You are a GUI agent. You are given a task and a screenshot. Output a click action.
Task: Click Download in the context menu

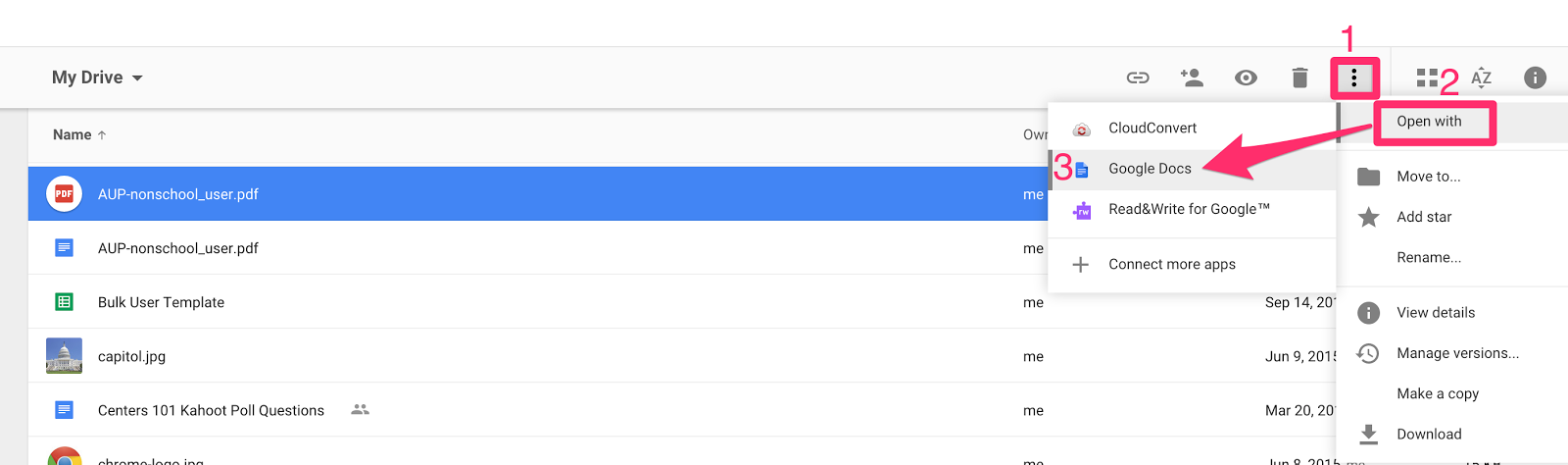[x=1429, y=434]
